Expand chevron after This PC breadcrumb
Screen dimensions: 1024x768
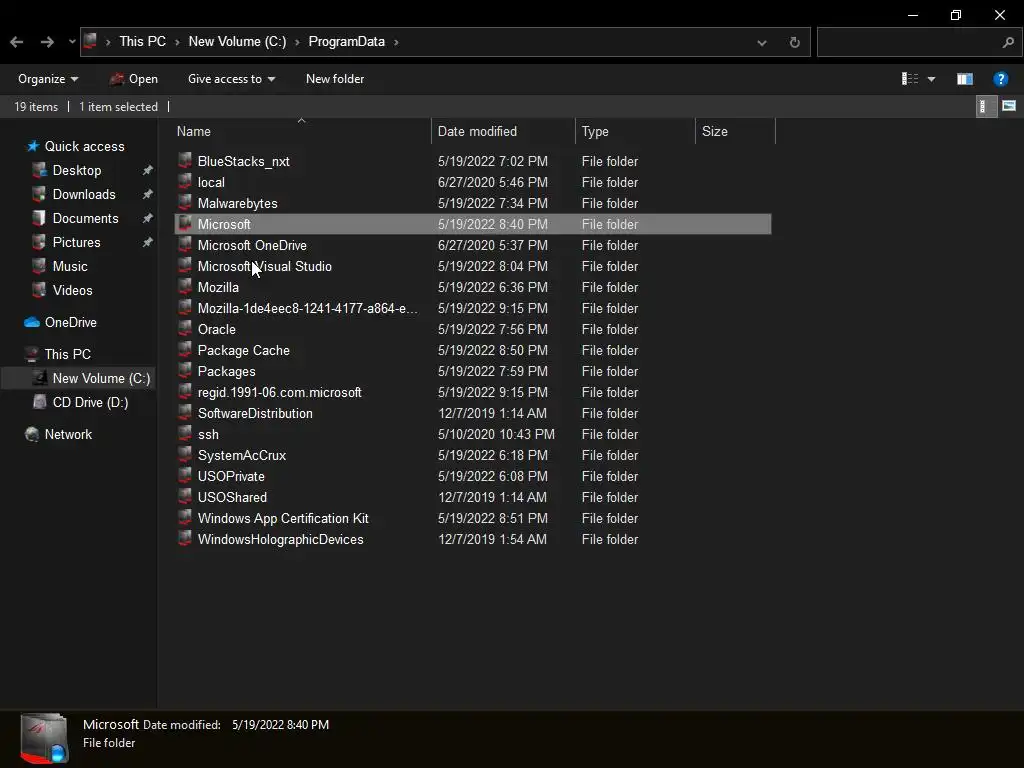(177, 42)
